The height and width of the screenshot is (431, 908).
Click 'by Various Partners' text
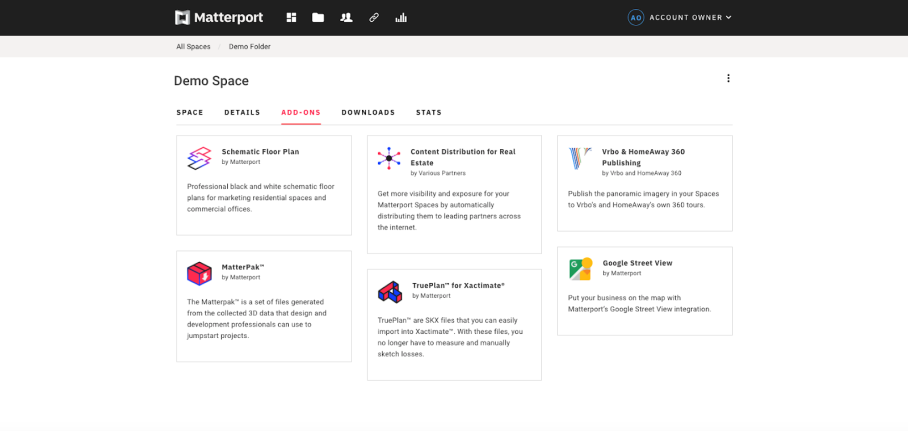pyautogui.click(x=438, y=173)
